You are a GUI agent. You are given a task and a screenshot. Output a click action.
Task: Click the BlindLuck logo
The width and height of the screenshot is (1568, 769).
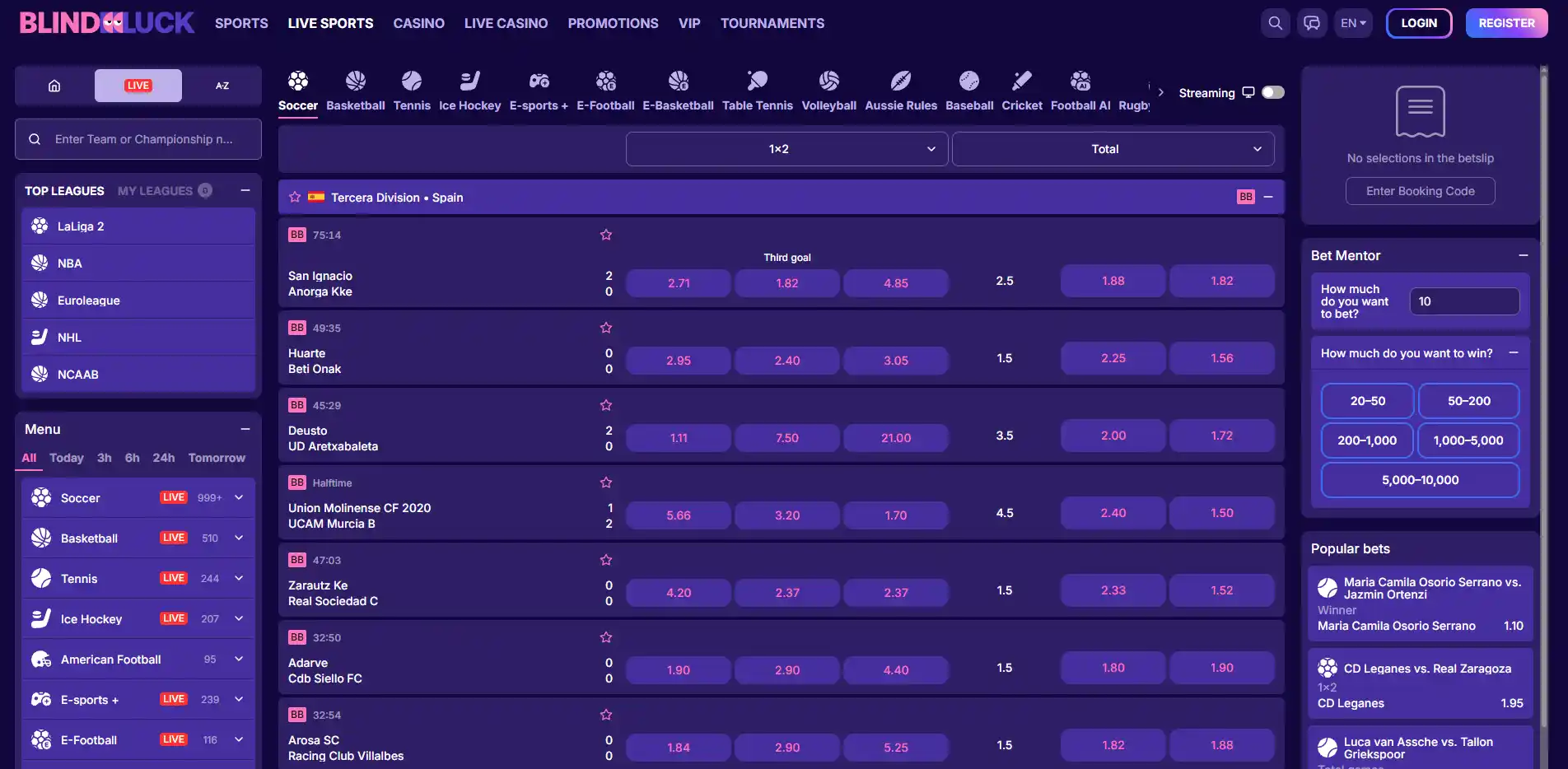point(107,23)
